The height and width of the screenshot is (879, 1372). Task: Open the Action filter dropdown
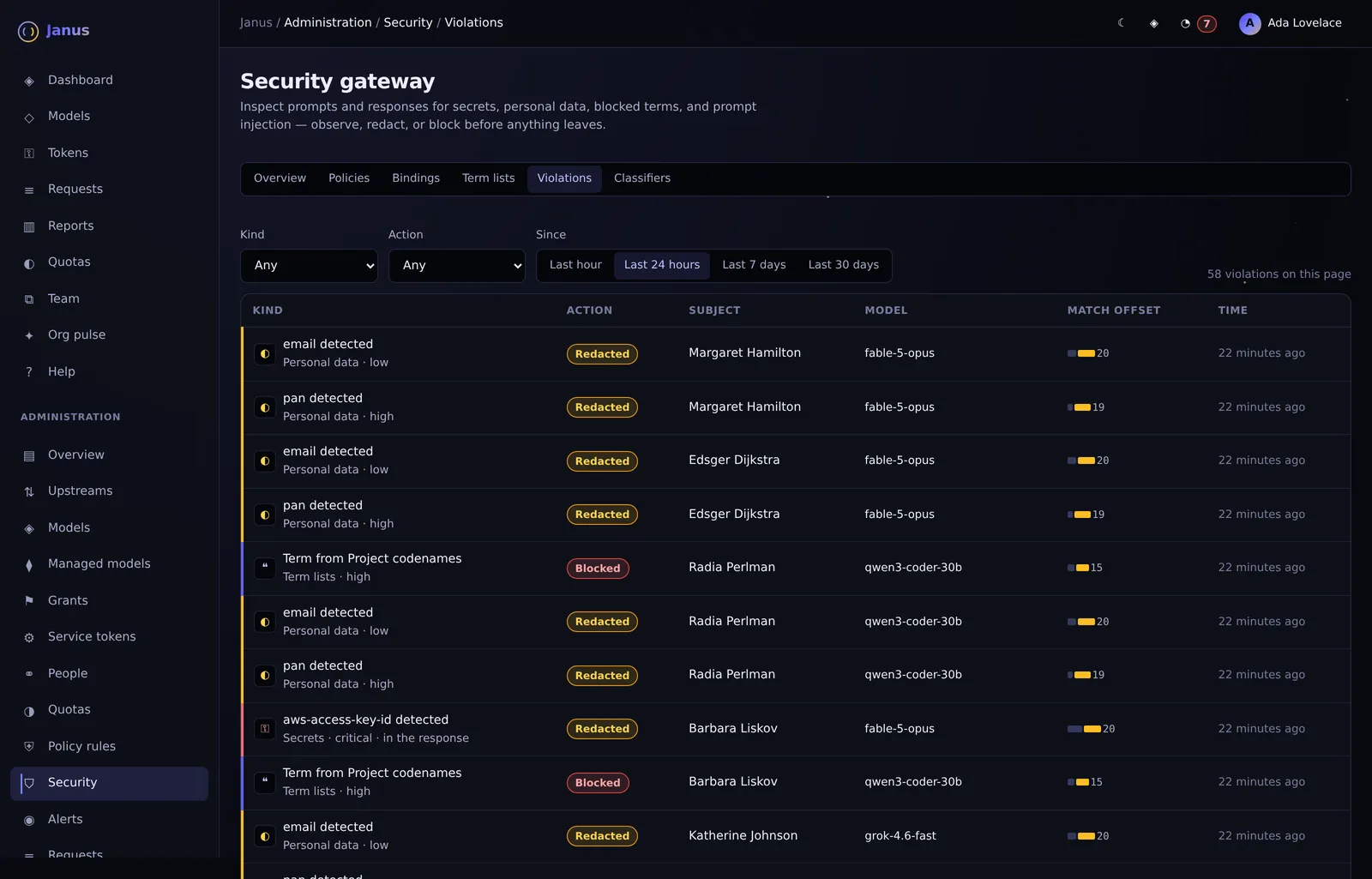(457, 266)
